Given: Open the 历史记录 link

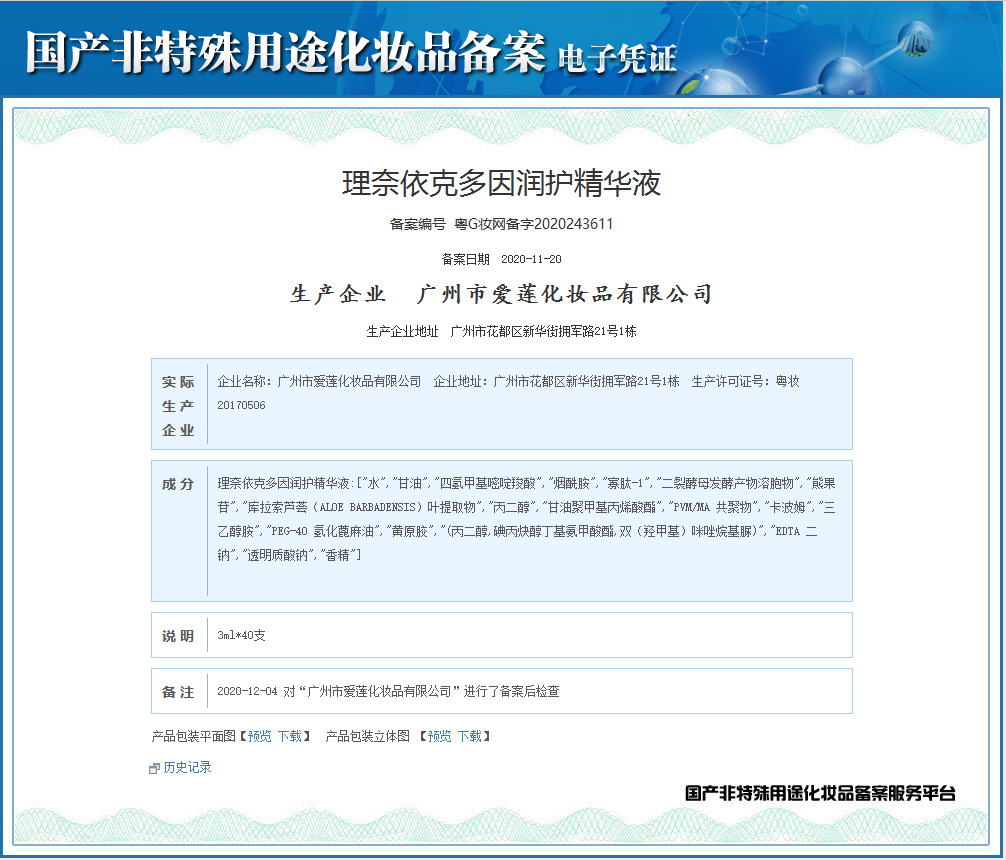Looking at the screenshot, I should (x=187, y=767).
